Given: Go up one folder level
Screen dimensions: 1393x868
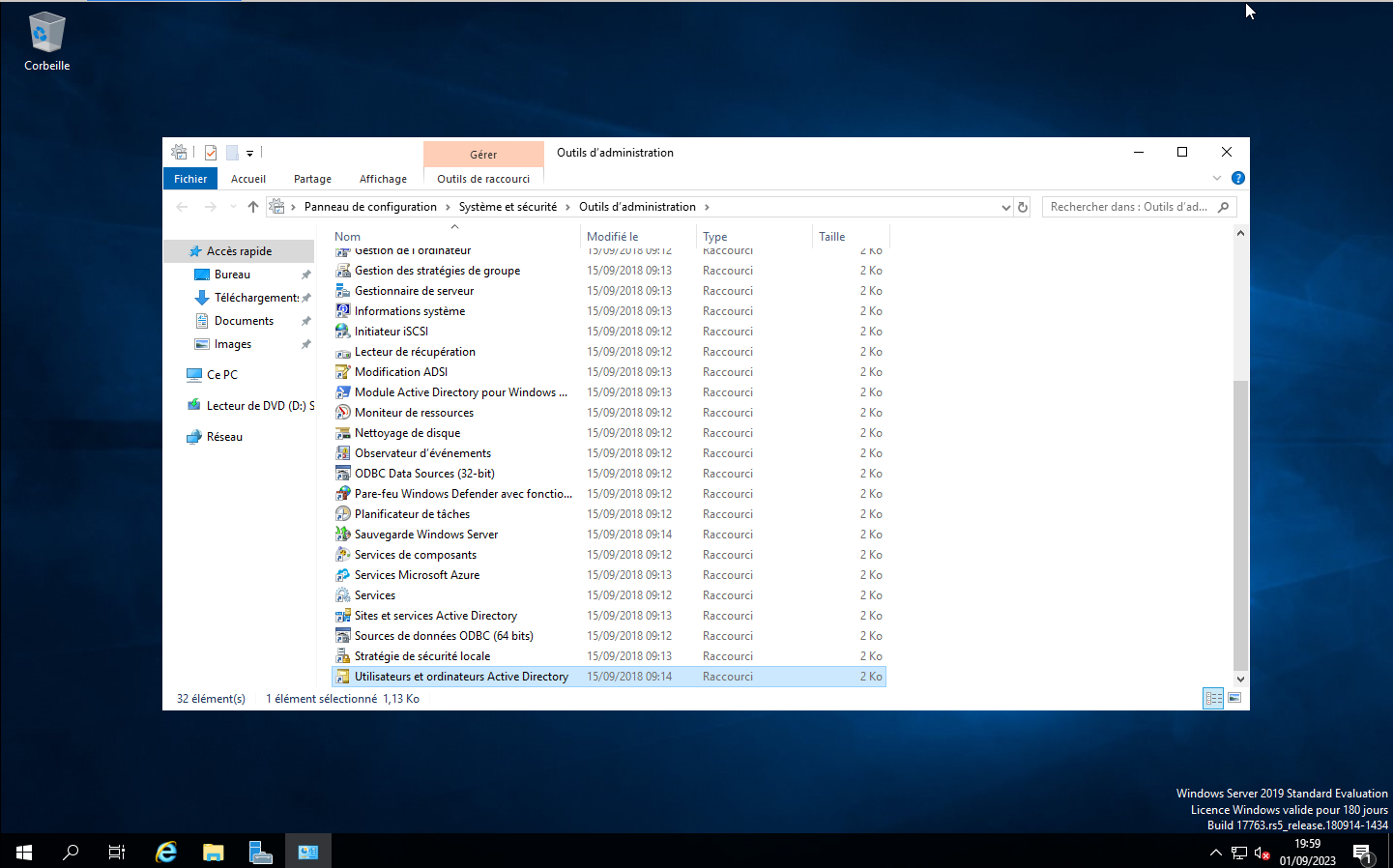Looking at the screenshot, I should [253, 207].
